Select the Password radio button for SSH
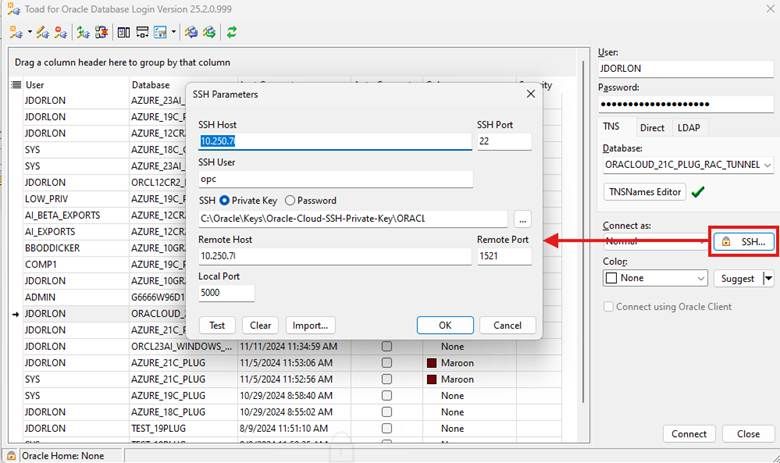The height and width of the screenshot is (463, 780). (290, 200)
